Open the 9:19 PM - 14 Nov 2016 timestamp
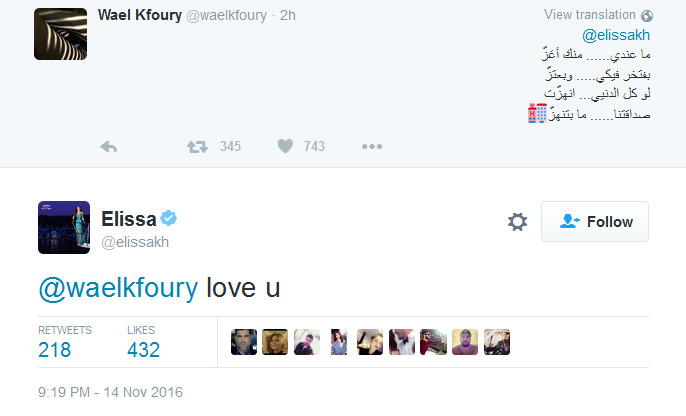Screen dimensions: 686x416 pyautogui.click(x=110, y=392)
